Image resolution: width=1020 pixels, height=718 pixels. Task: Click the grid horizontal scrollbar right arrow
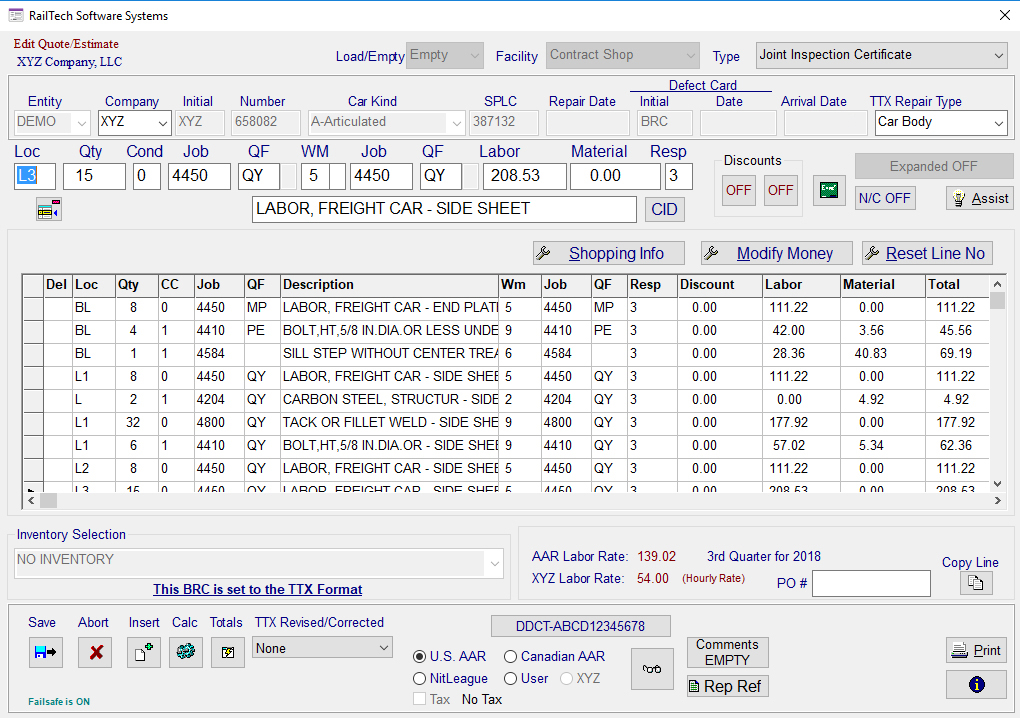997,500
